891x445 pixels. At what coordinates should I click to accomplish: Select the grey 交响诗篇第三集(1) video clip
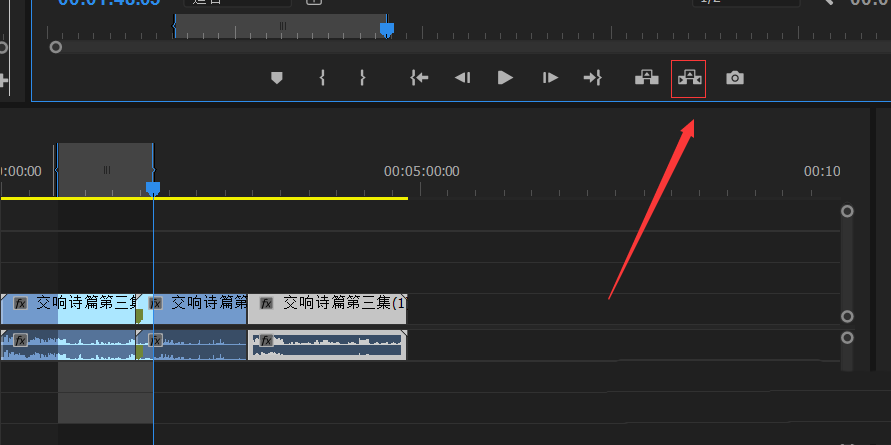(x=327, y=309)
